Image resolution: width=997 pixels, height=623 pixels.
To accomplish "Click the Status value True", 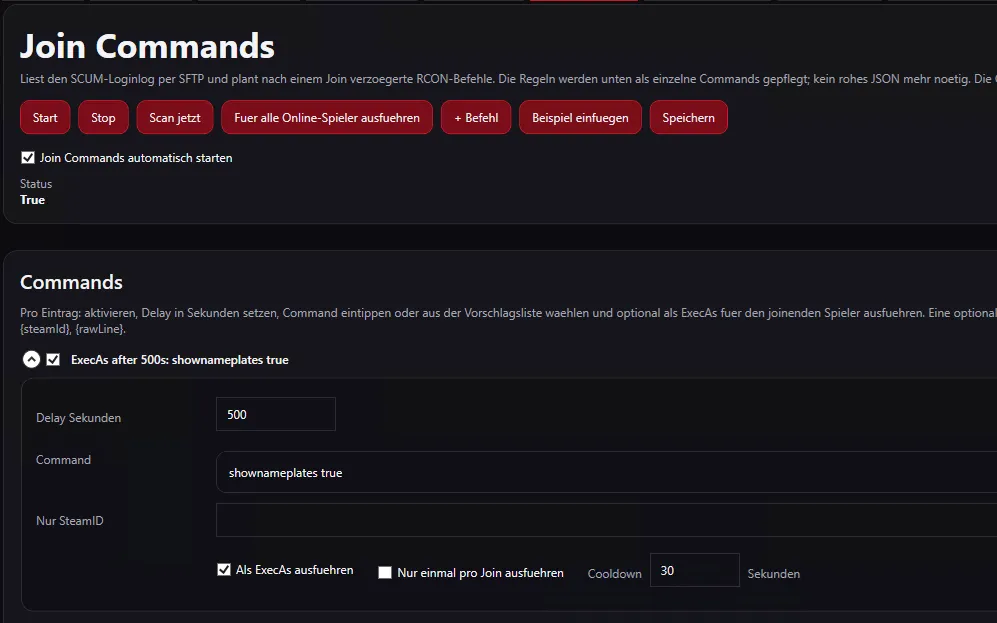I will 32,200.
